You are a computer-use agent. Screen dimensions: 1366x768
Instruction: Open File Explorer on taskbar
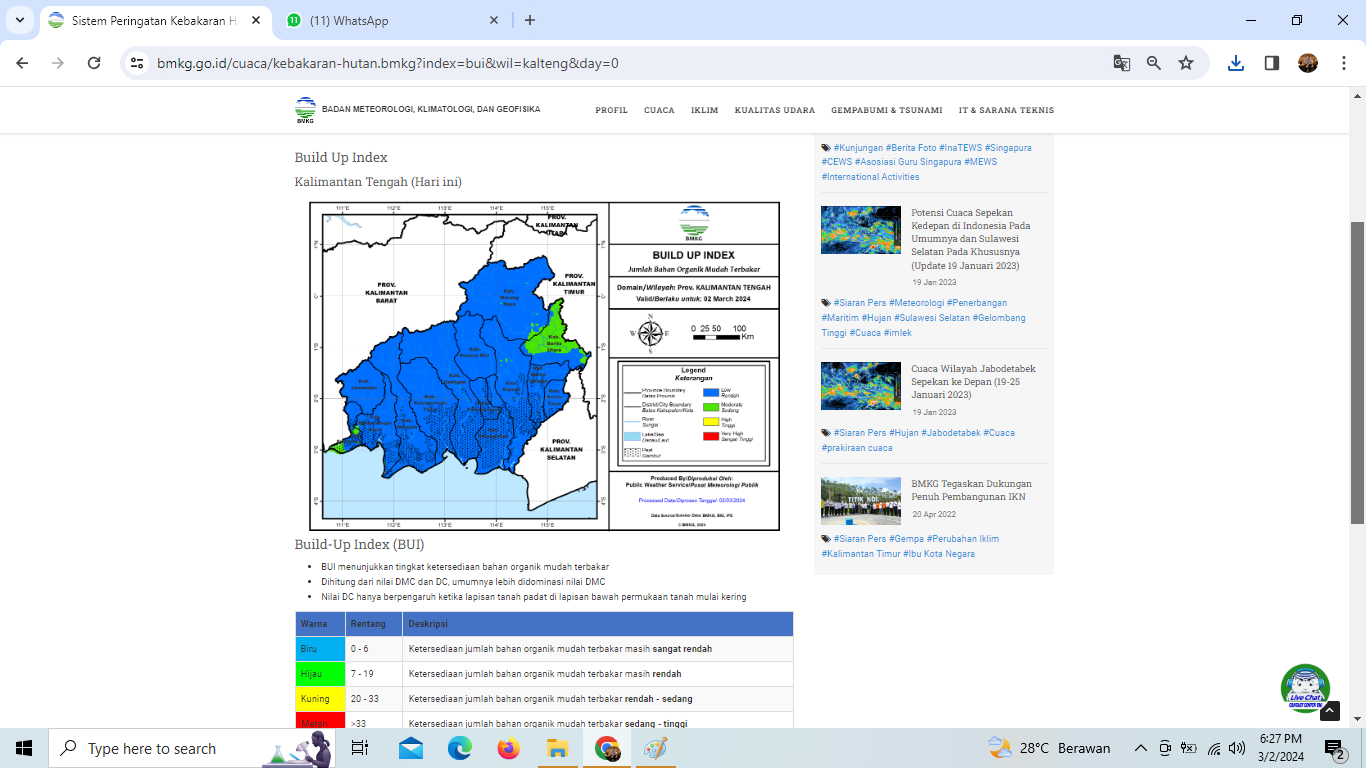557,748
